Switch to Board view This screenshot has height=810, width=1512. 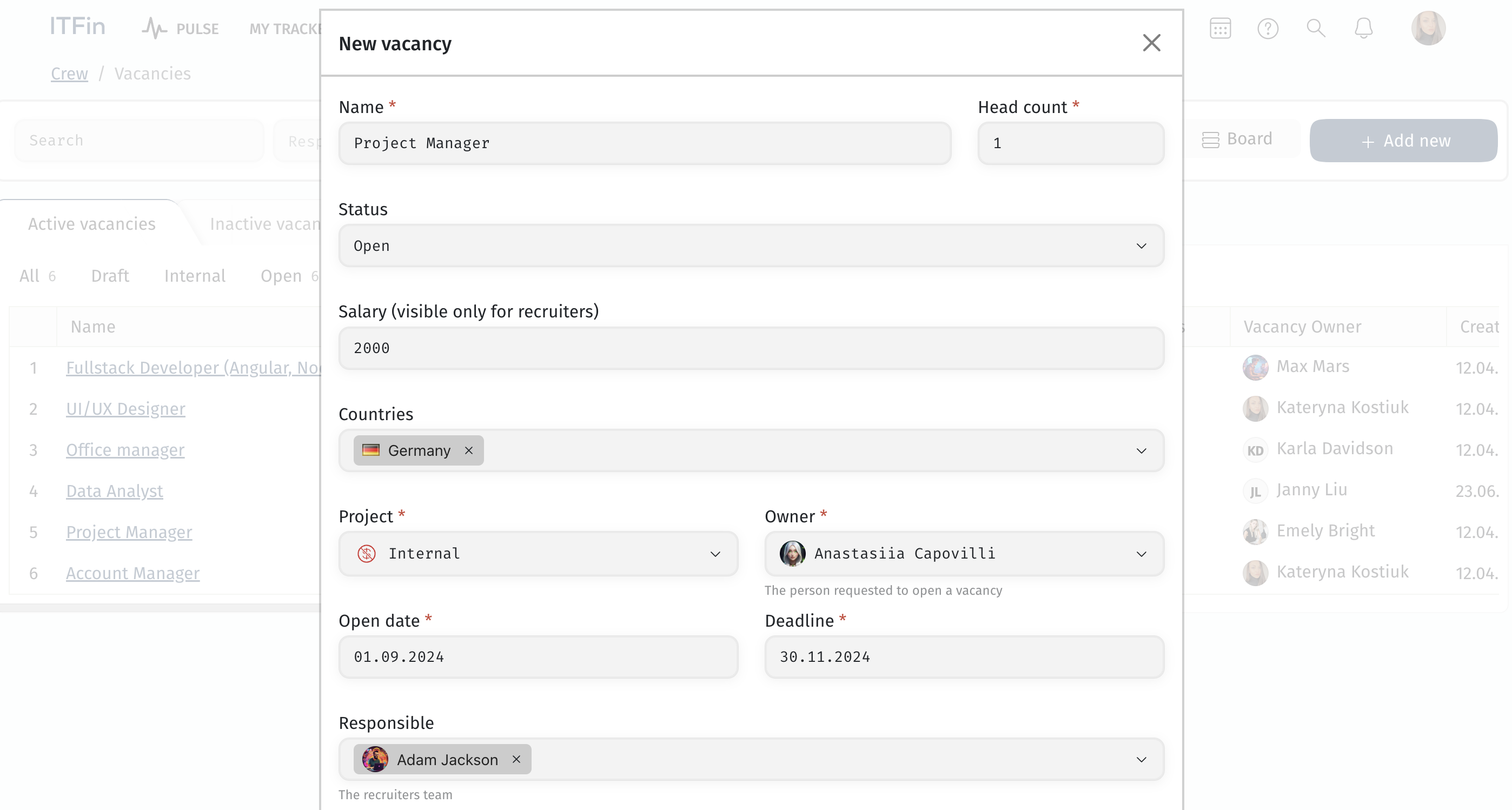click(x=1237, y=139)
